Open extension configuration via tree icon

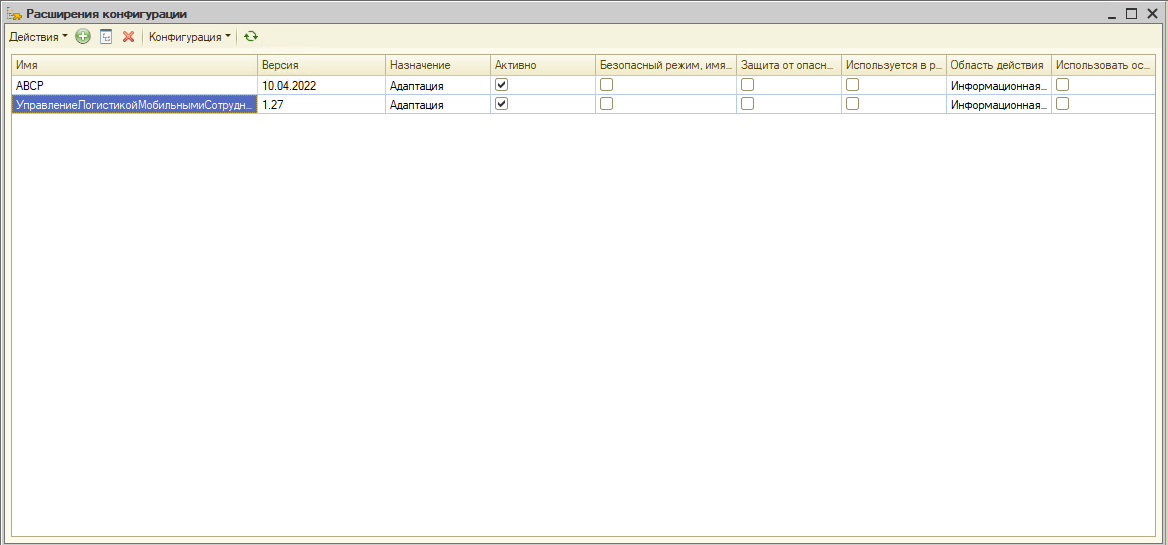[x=106, y=36]
